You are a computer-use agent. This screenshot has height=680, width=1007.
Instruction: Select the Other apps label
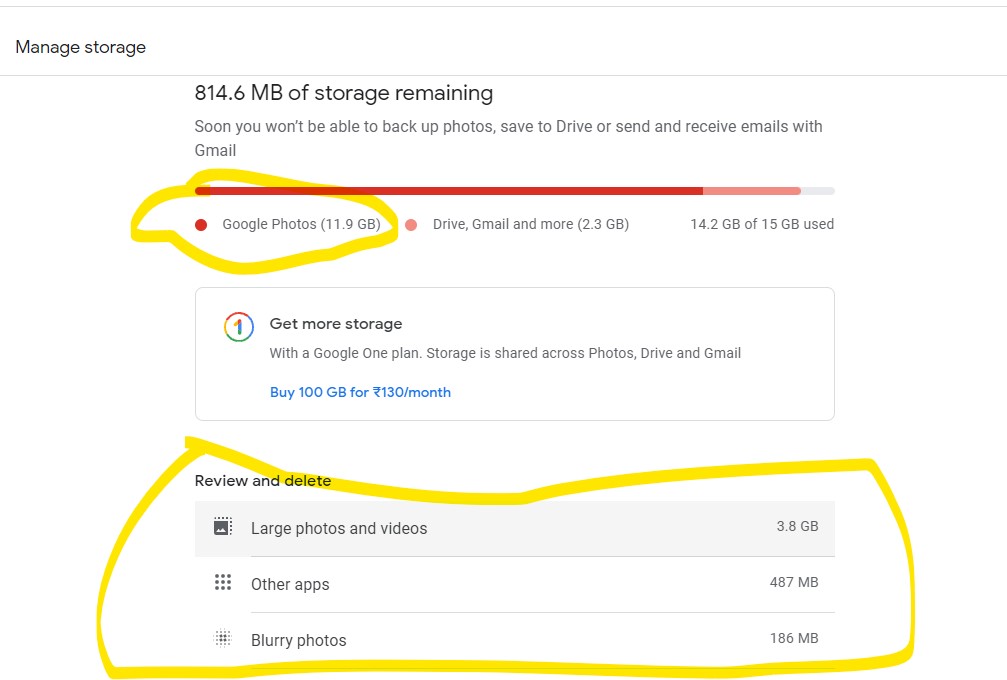pyautogui.click(x=290, y=585)
